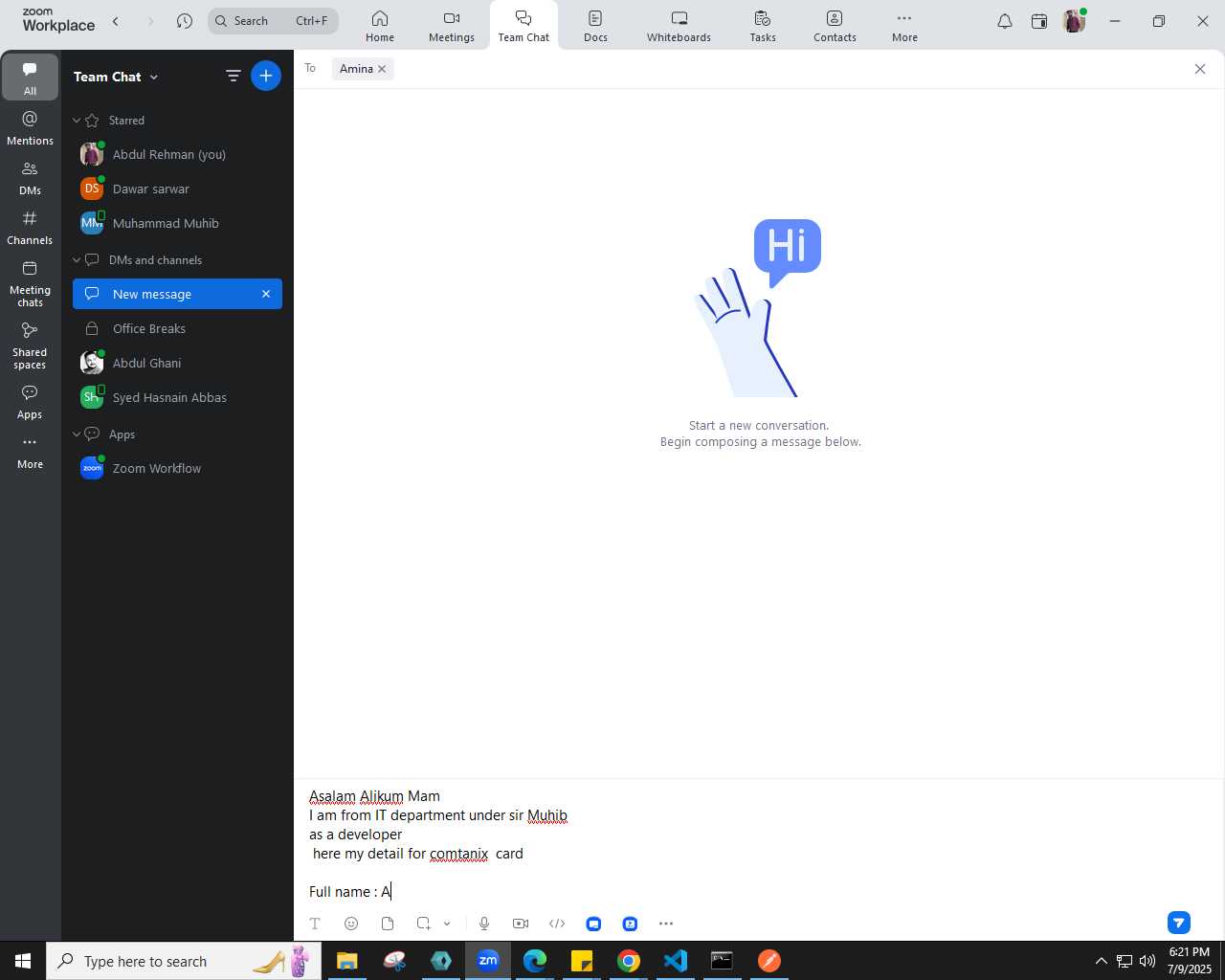Switch to the Meetings tab
The height and width of the screenshot is (980, 1225).
coord(452,26)
